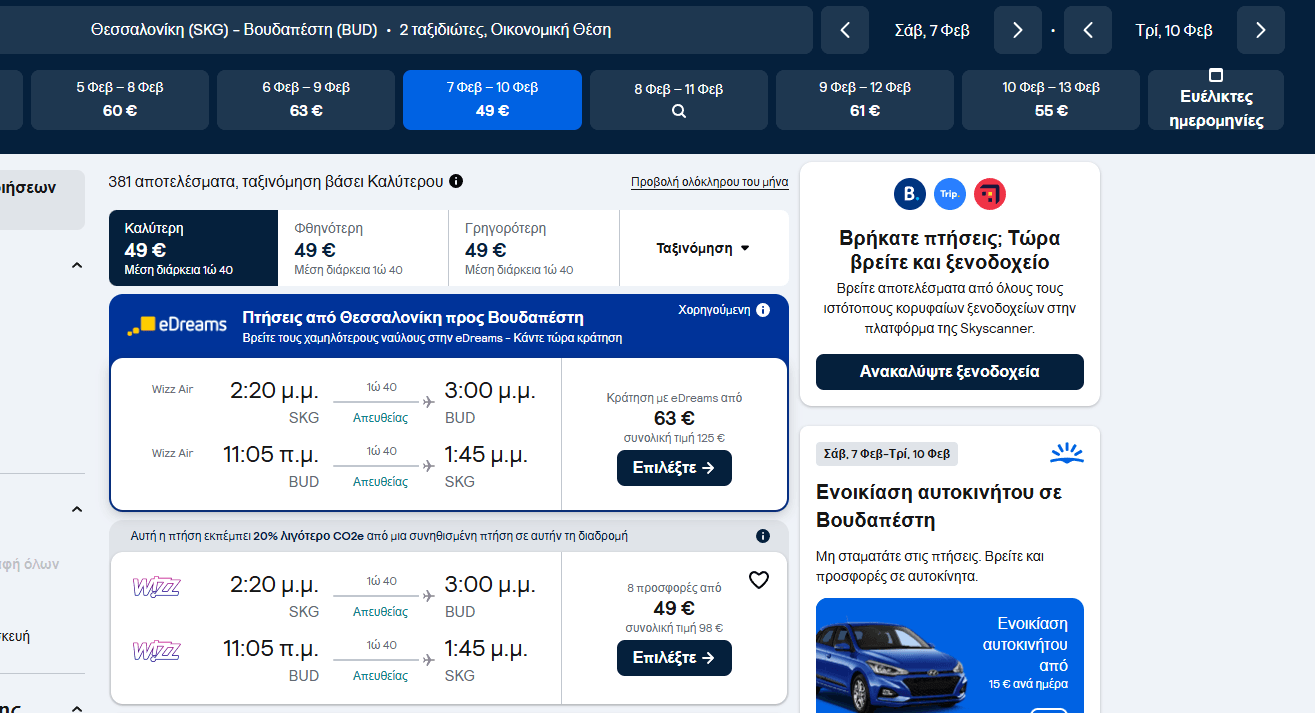
Task: Open Προβολή ολόκληρου του μήνα link
Action: pyautogui.click(x=709, y=182)
